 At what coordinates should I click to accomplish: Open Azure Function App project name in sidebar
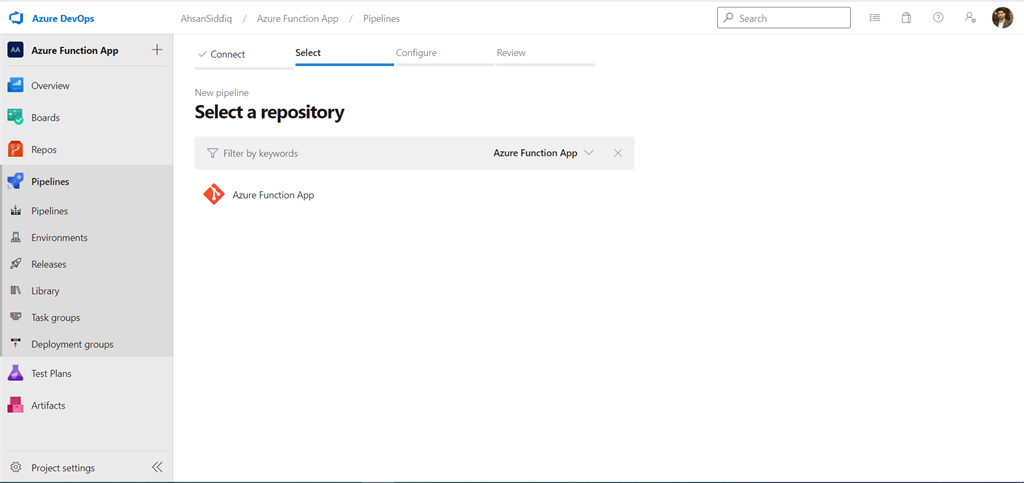(75, 50)
